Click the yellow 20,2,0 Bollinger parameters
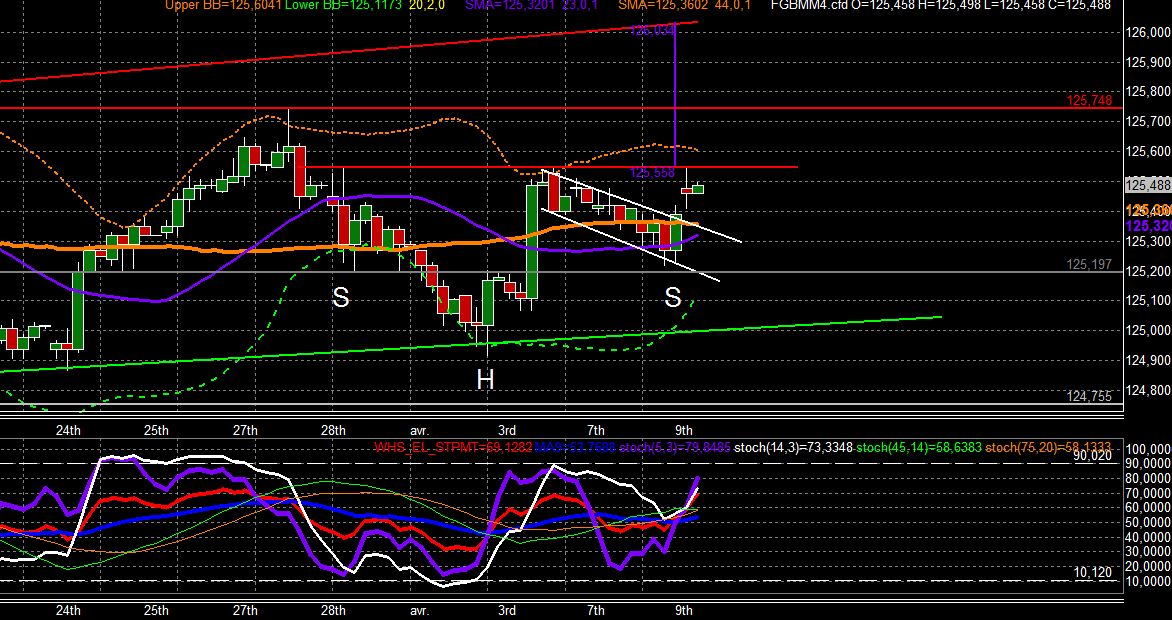The image size is (1172, 620). pos(428,5)
